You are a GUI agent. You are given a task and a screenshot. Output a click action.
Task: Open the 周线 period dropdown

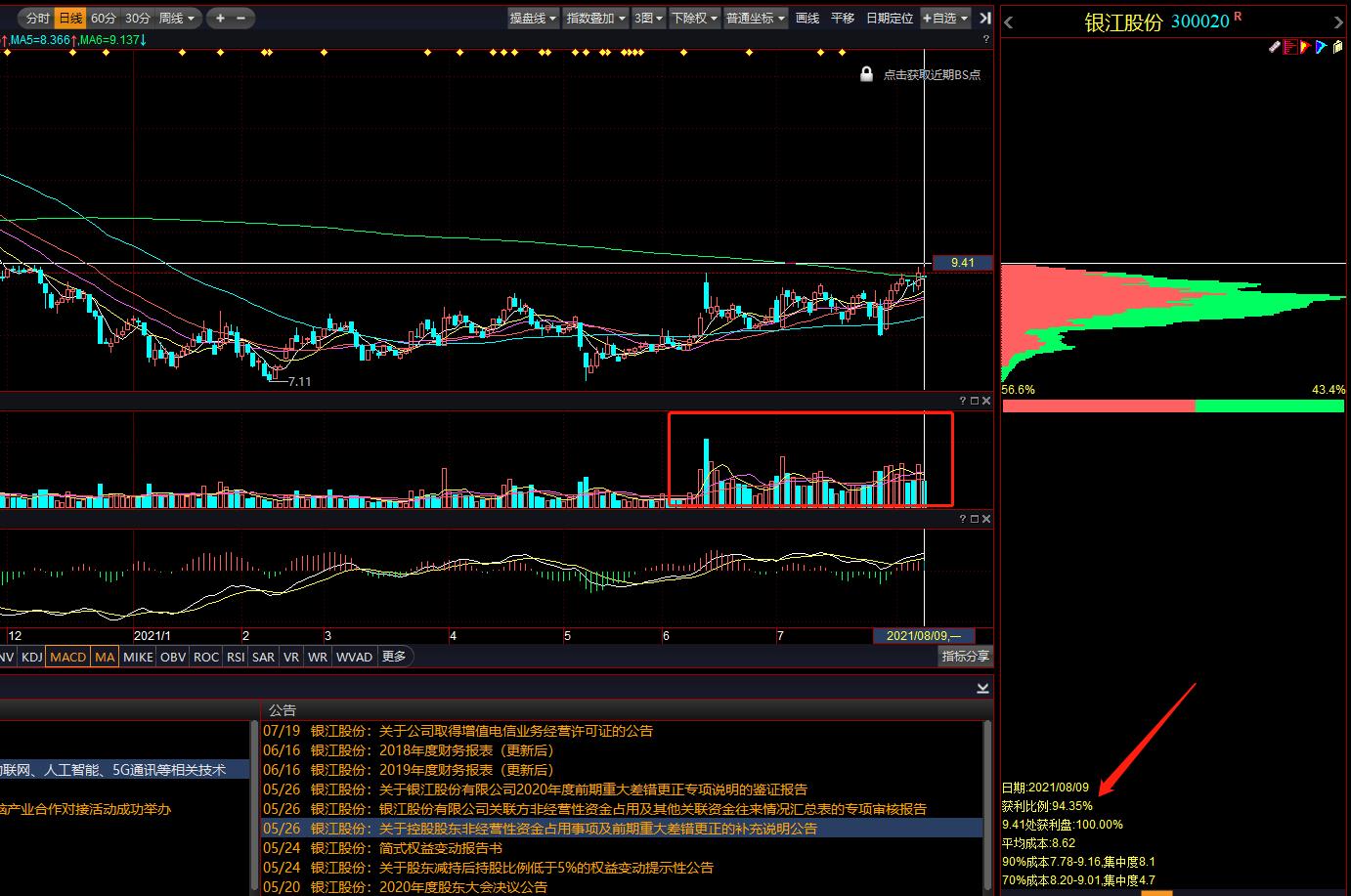point(176,18)
